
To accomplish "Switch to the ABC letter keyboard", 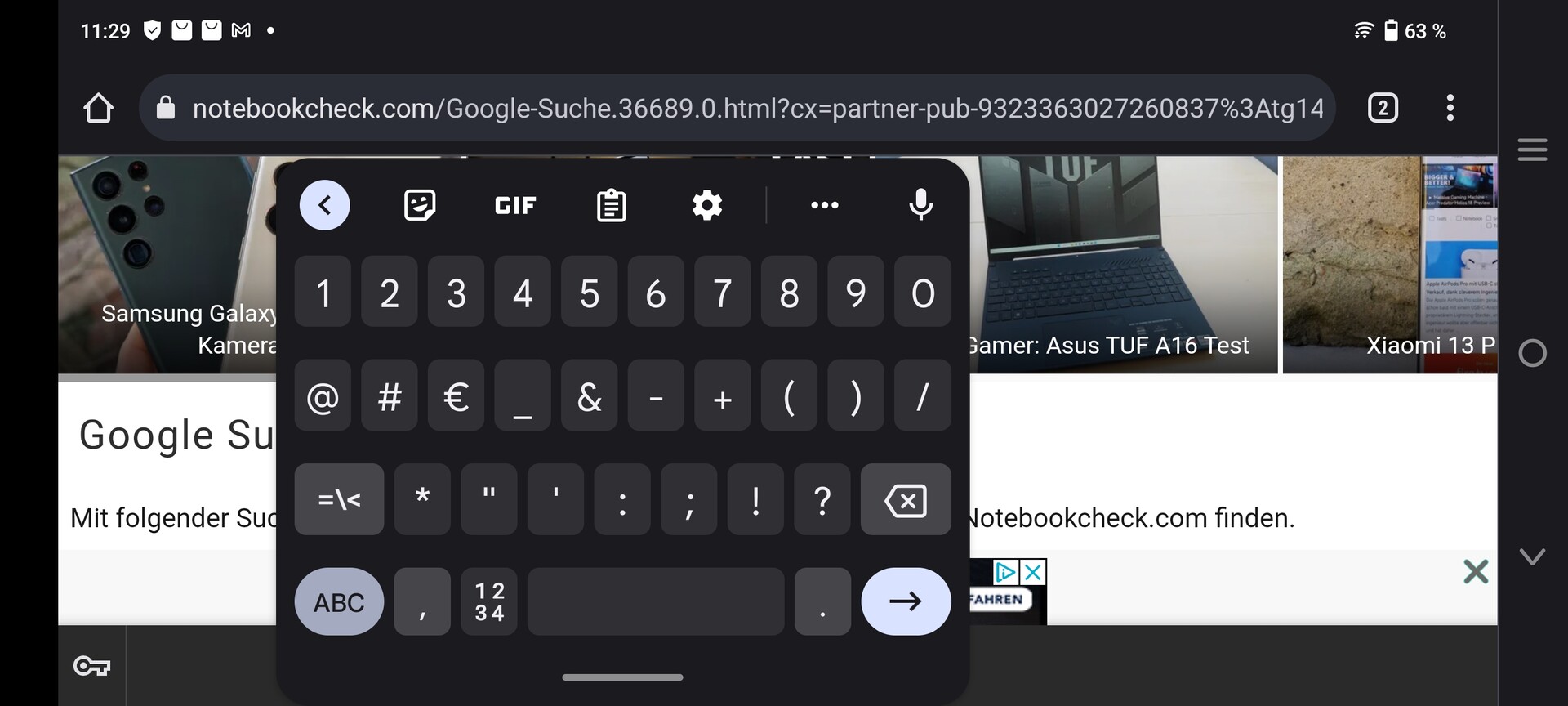I will pyautogui.click(x=339, y=602).
